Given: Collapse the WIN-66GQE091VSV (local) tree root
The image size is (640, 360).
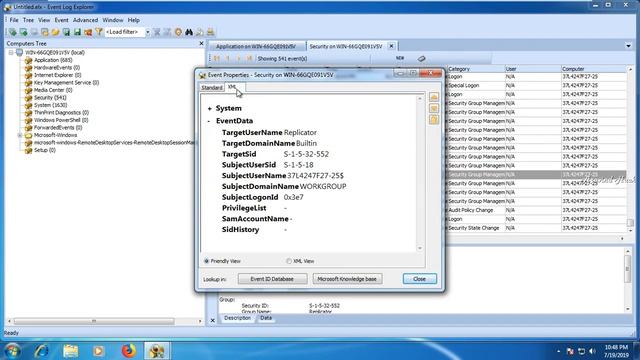Looking at the screenshot, I should (x=11, y=53).
